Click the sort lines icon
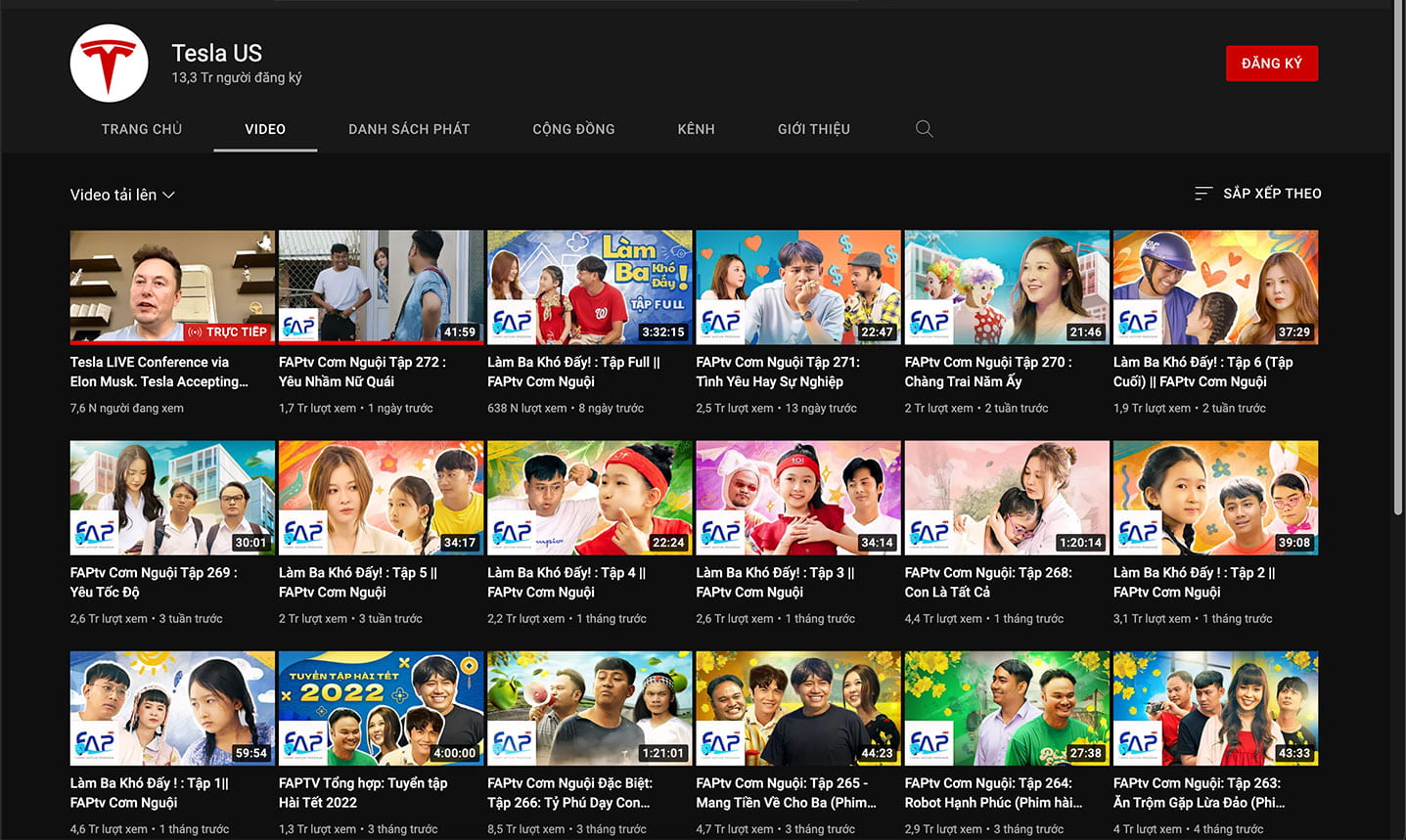The width and height of the screenshot is (1406, 840). [x=1202, y=194]
